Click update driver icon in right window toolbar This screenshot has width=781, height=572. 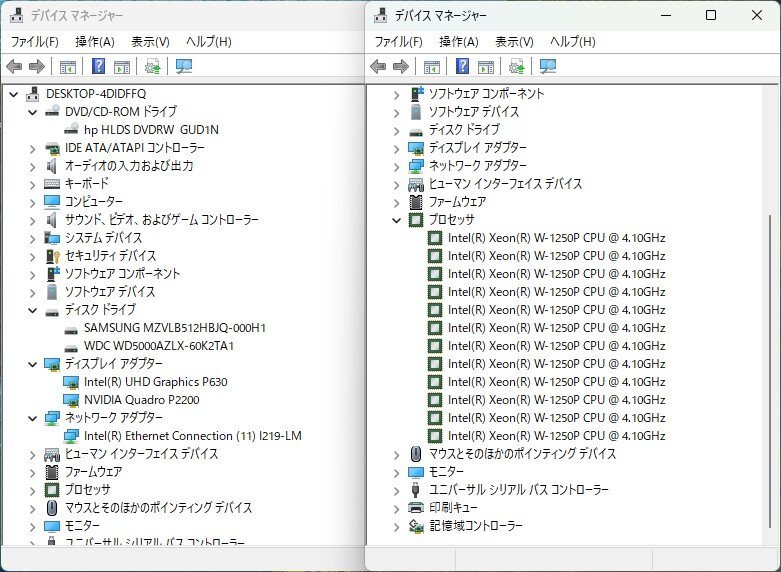tap(517, 66)
